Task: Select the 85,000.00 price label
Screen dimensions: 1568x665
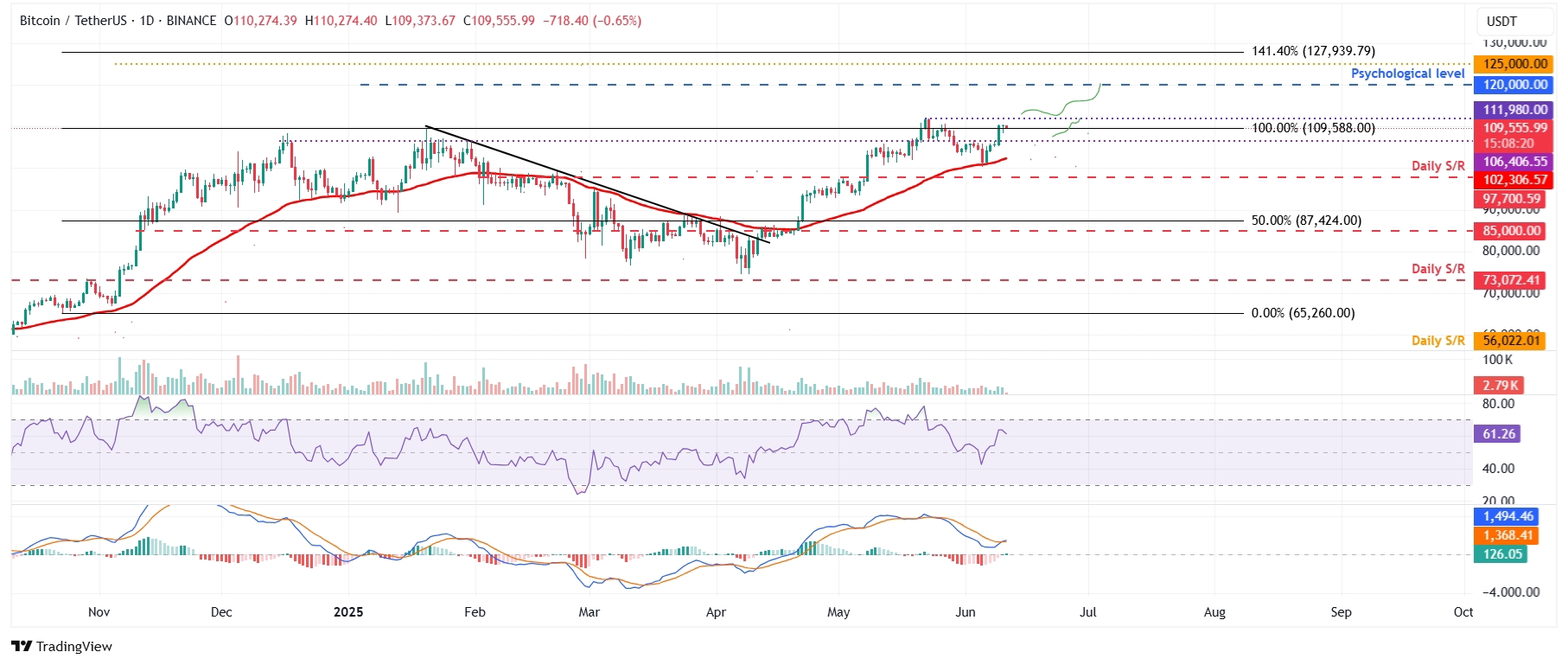Action: (x=1511, y=231)
